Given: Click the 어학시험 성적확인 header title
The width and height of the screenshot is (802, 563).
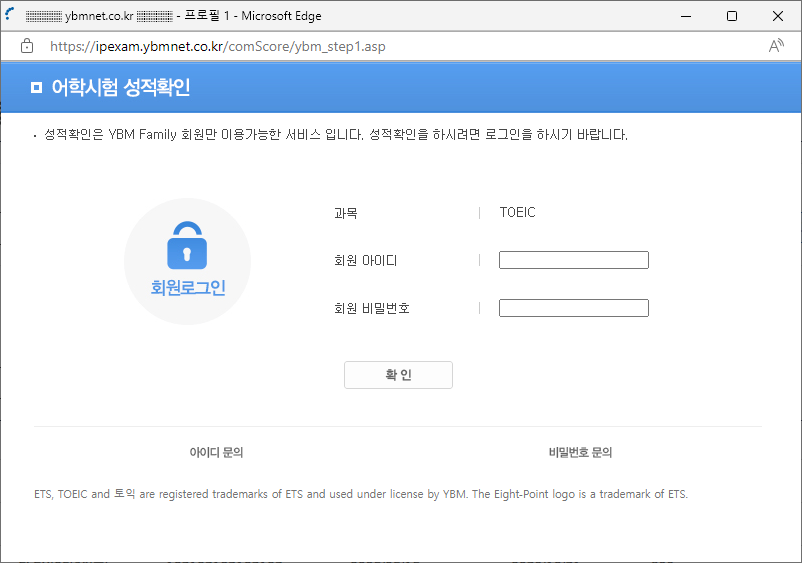Looking at the screenshot, I should click(121, 87).
